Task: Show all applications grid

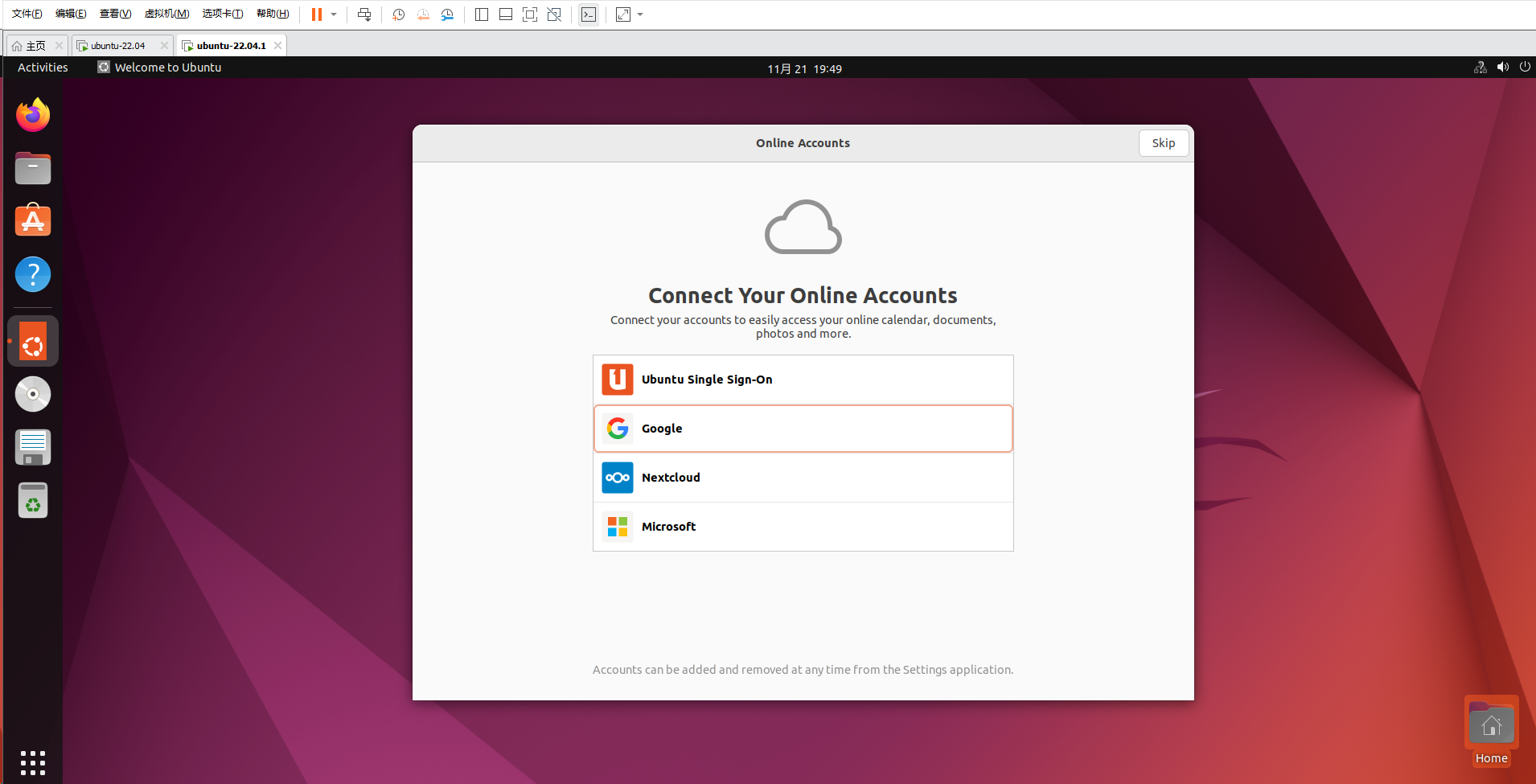Action: click(33, 762)
